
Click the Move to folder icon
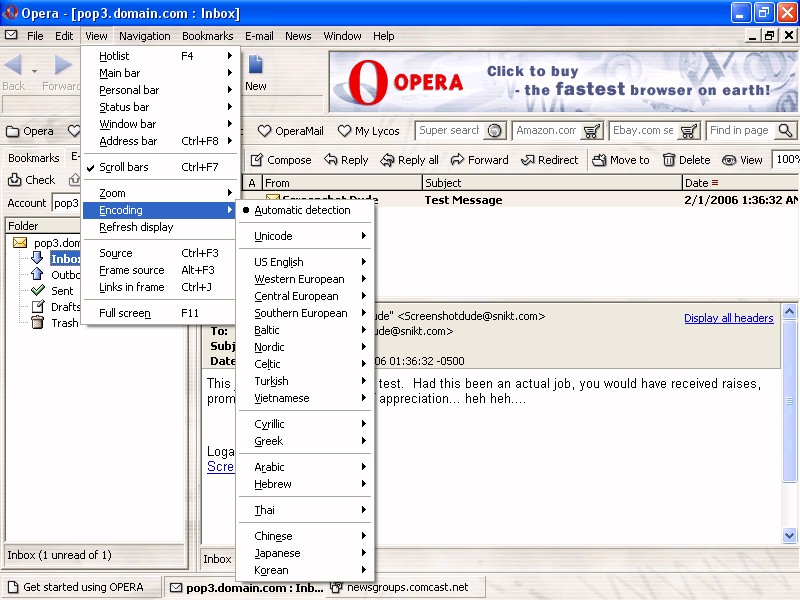tap(599, 160)
